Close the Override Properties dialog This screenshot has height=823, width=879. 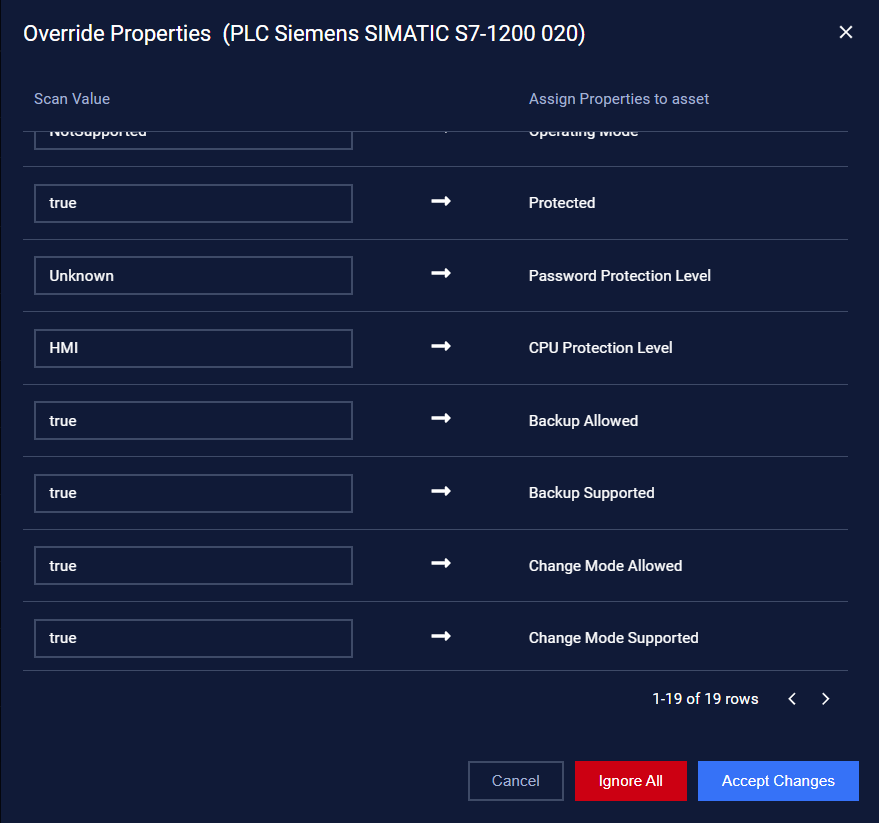coord(845,32)
